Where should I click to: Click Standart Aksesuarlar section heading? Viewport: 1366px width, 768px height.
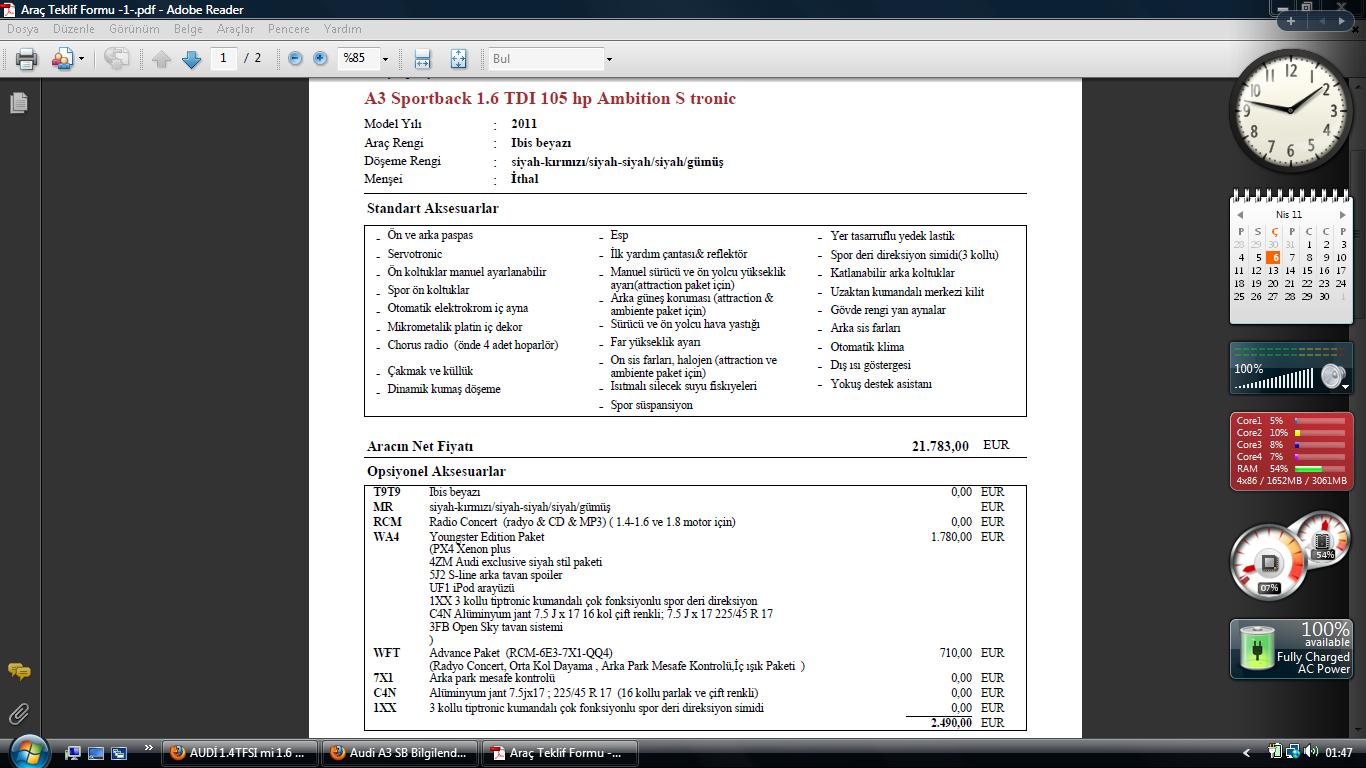pos(432,209)
